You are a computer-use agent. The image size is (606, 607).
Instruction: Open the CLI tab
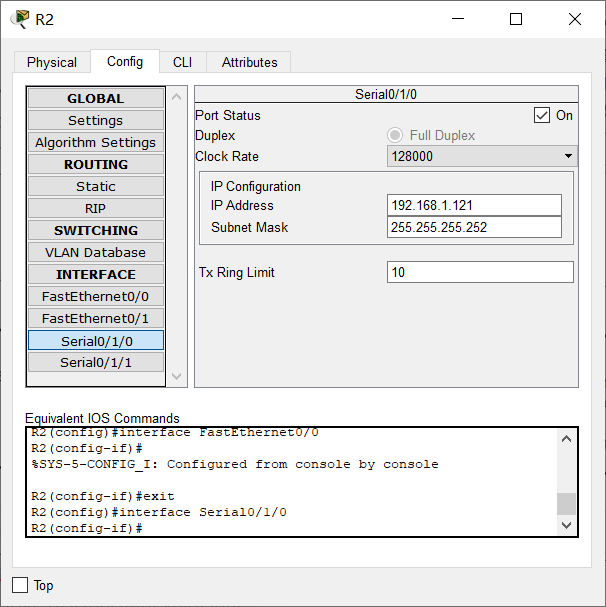pos(182,62)
